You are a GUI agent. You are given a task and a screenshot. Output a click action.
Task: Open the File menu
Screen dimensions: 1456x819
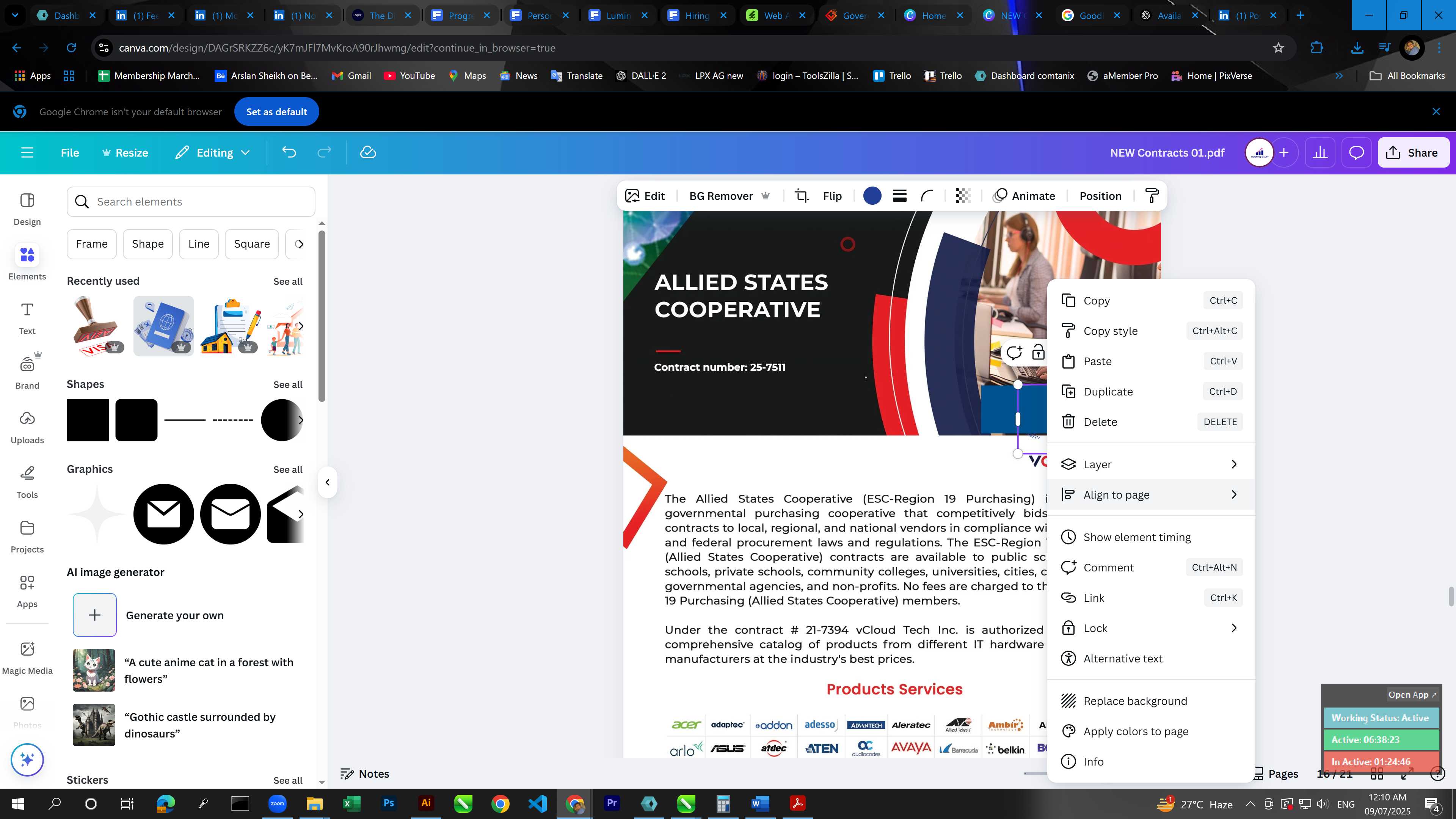(x=70, y=152)
